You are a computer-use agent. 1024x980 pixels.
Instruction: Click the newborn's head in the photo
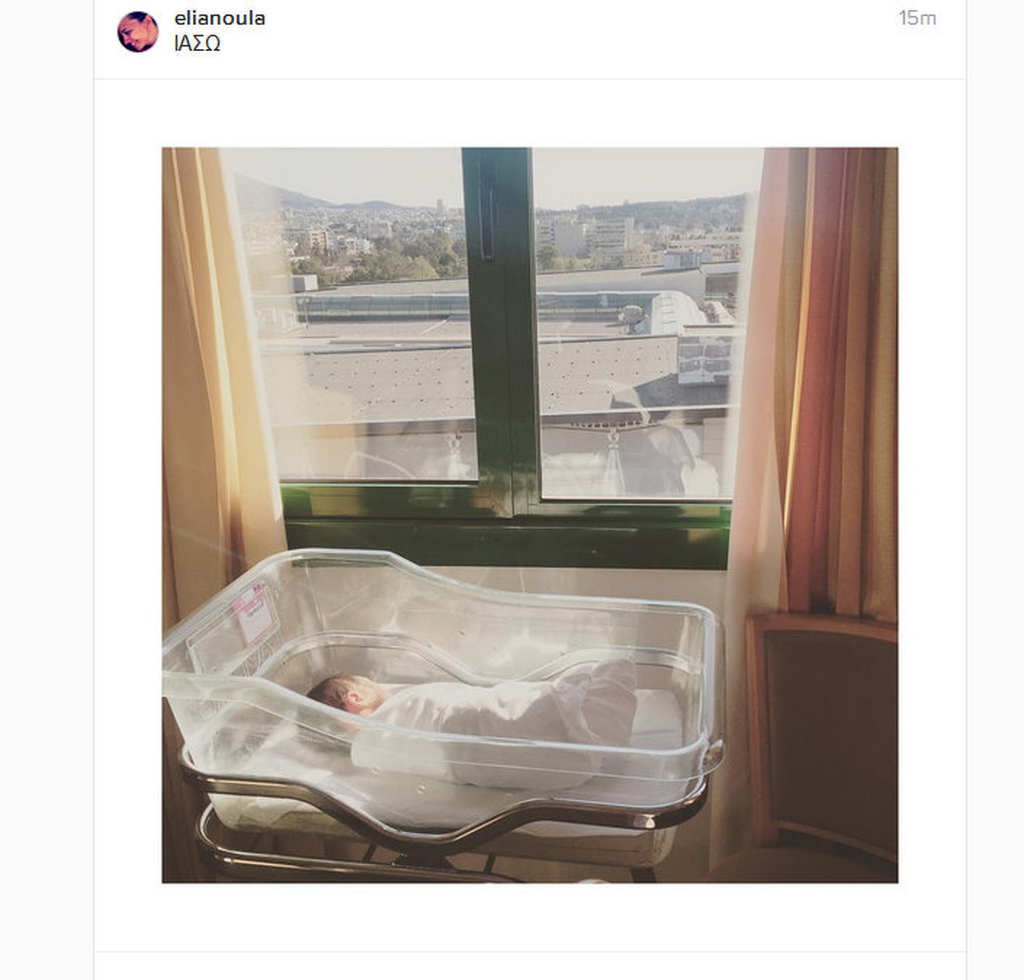(344, 696)
